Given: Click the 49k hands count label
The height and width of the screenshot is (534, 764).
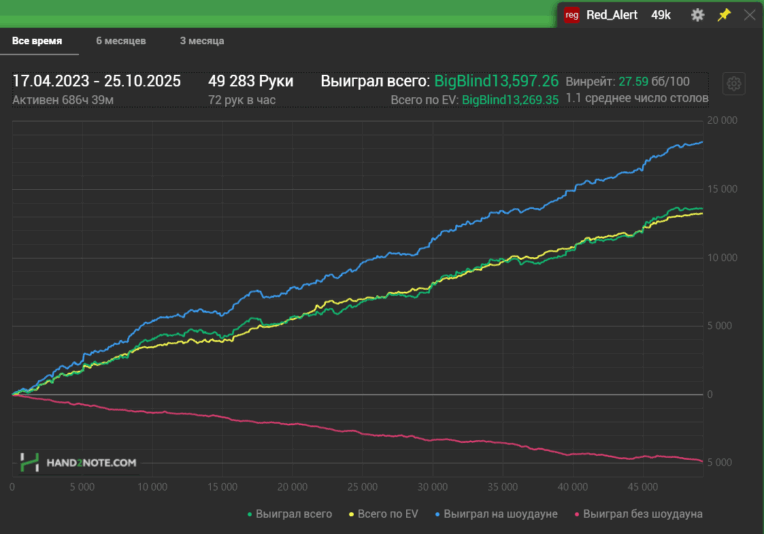Looking at the screenshot, I should [661, 15].
